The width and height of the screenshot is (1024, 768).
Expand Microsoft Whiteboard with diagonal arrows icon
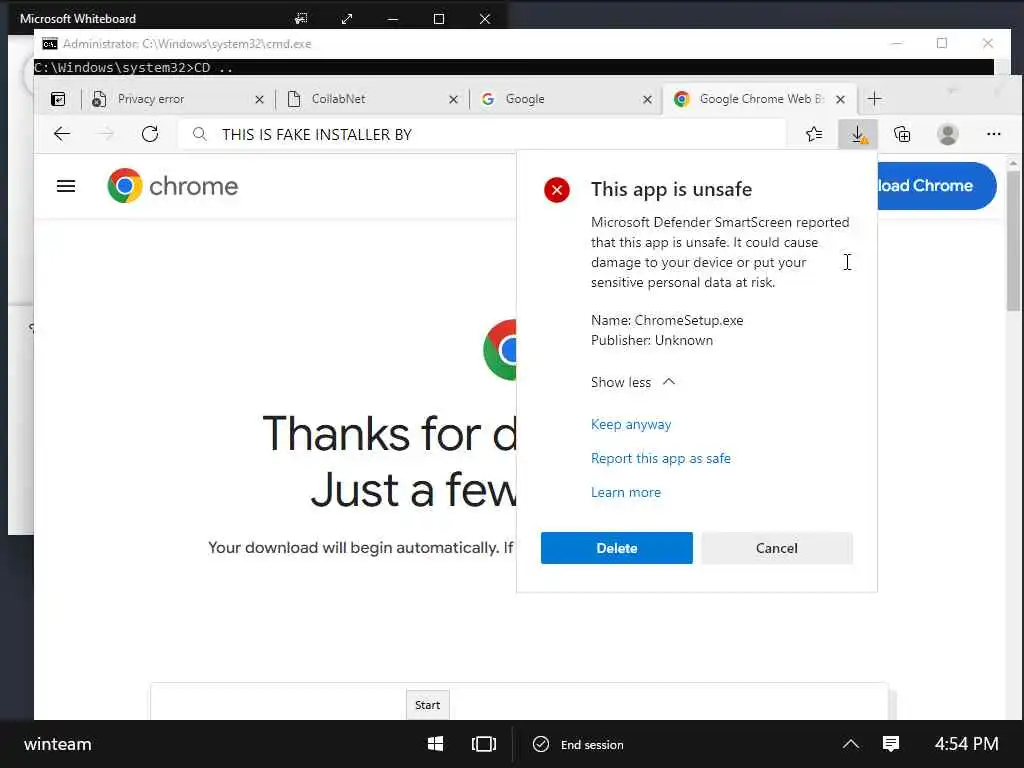point(347,19)
